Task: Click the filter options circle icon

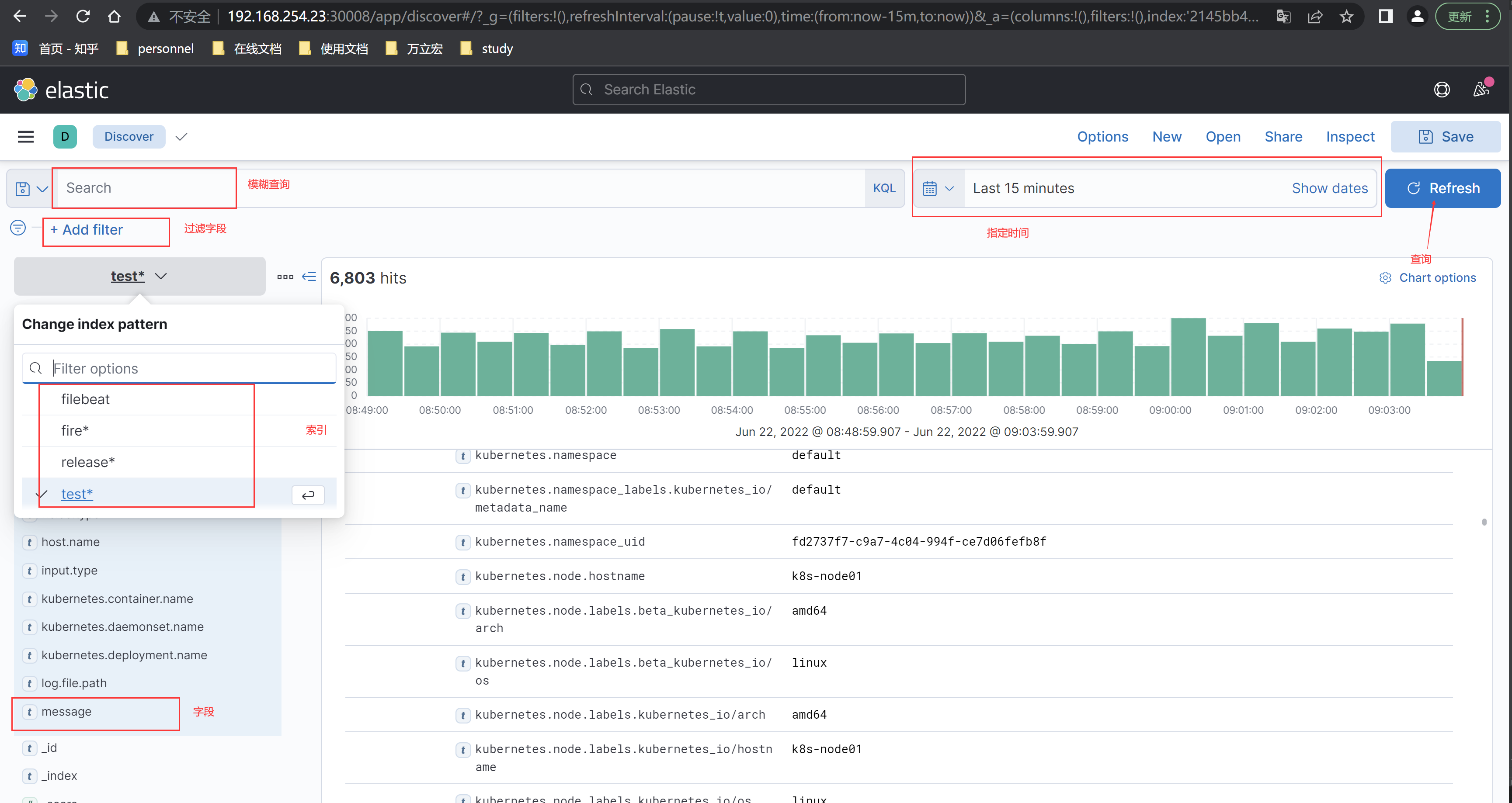Action: tap(18, 228)
